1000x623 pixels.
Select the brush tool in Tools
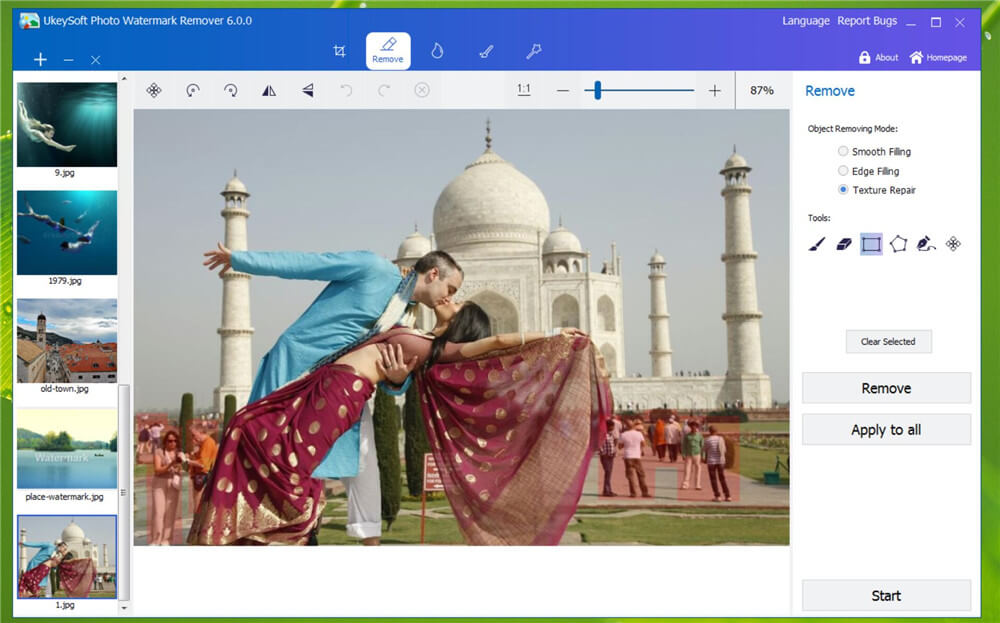tap(817, 244)
